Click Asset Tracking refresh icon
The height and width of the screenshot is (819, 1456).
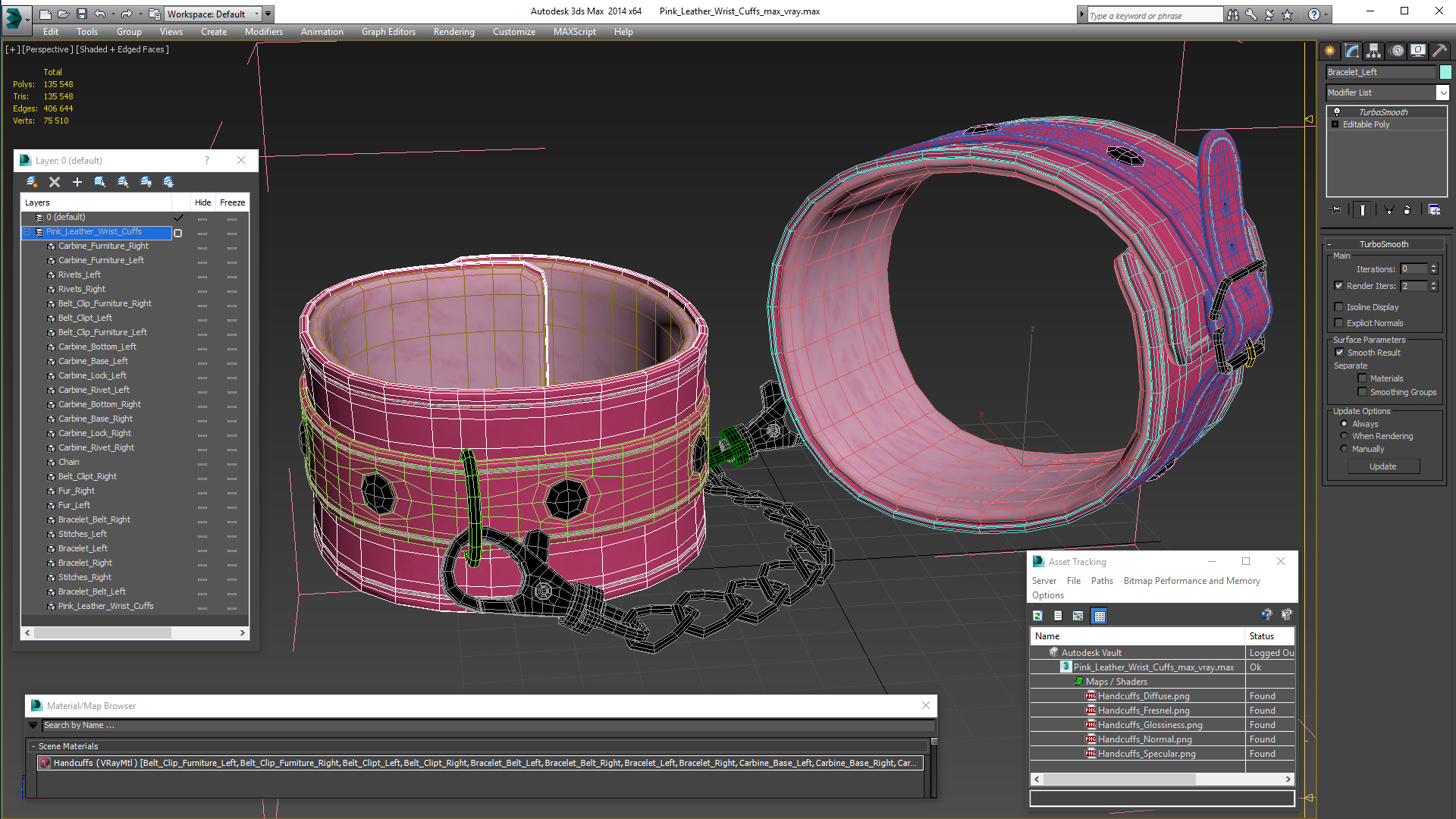point(1037,616)
